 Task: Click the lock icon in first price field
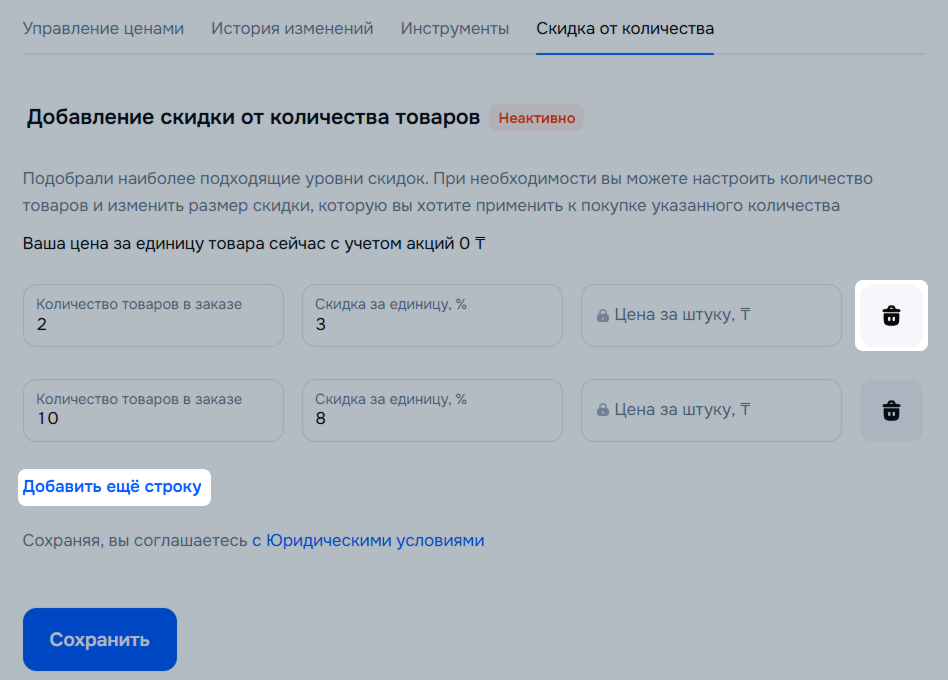point(603,316)
